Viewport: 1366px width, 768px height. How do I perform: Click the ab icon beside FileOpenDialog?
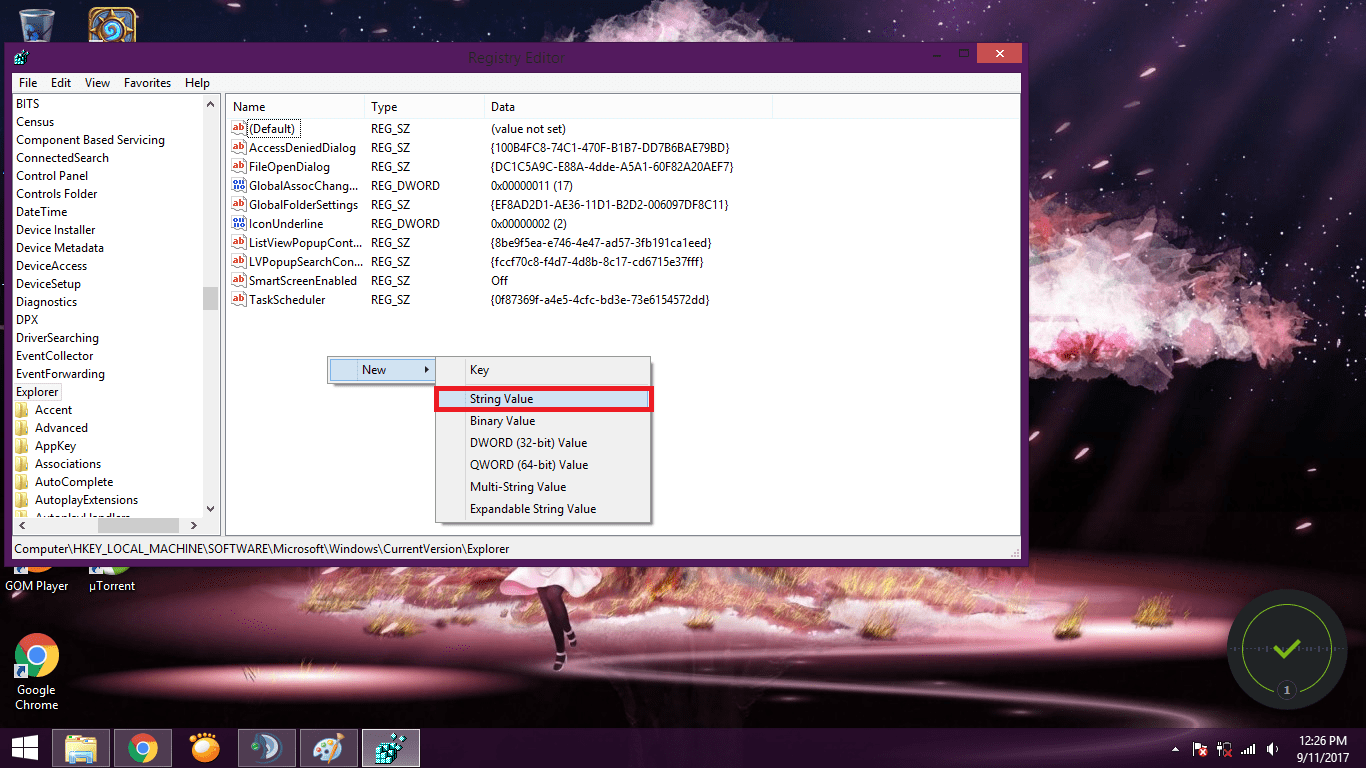[239, 166]
